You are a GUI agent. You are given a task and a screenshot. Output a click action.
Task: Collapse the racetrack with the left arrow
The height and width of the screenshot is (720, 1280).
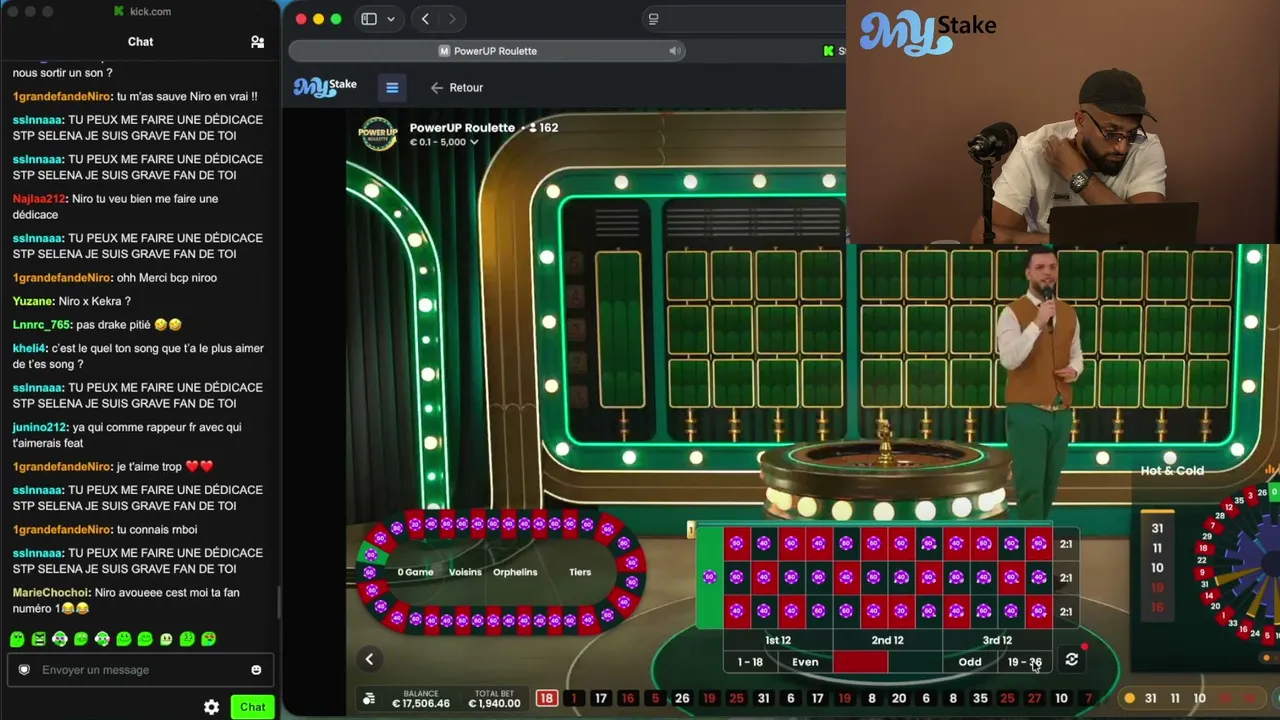(x=369, y=659)
